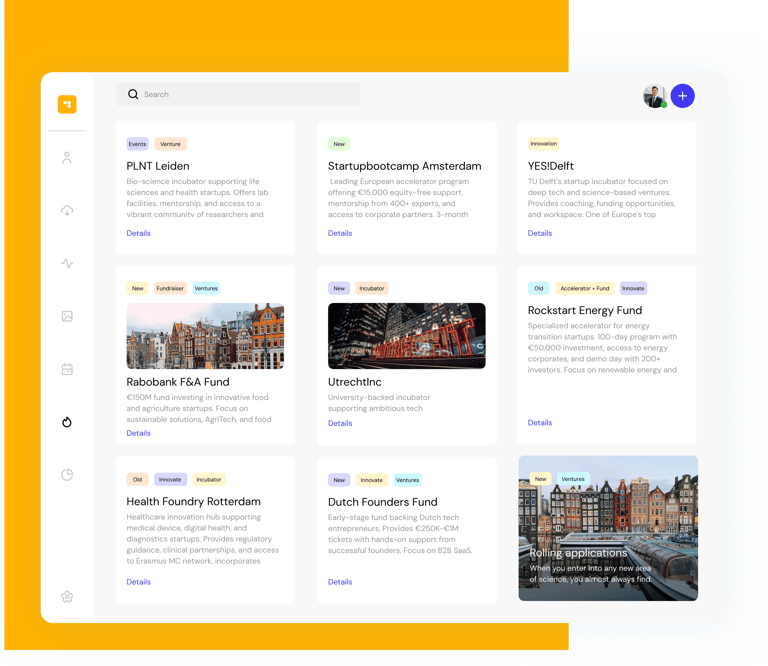Click the Incubator tag on UtrechtInc card

pos(372,288)
